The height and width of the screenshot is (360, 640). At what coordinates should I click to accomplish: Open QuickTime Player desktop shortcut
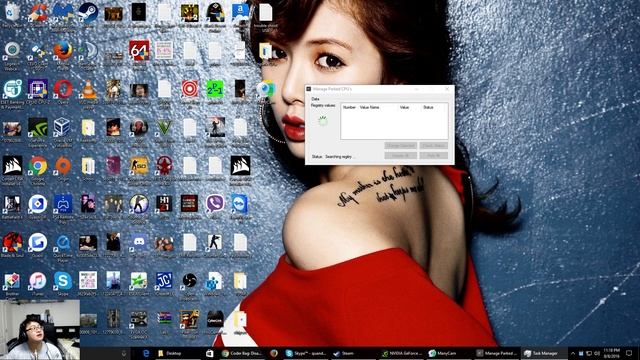pyautogui.click(x=63, y=242)
